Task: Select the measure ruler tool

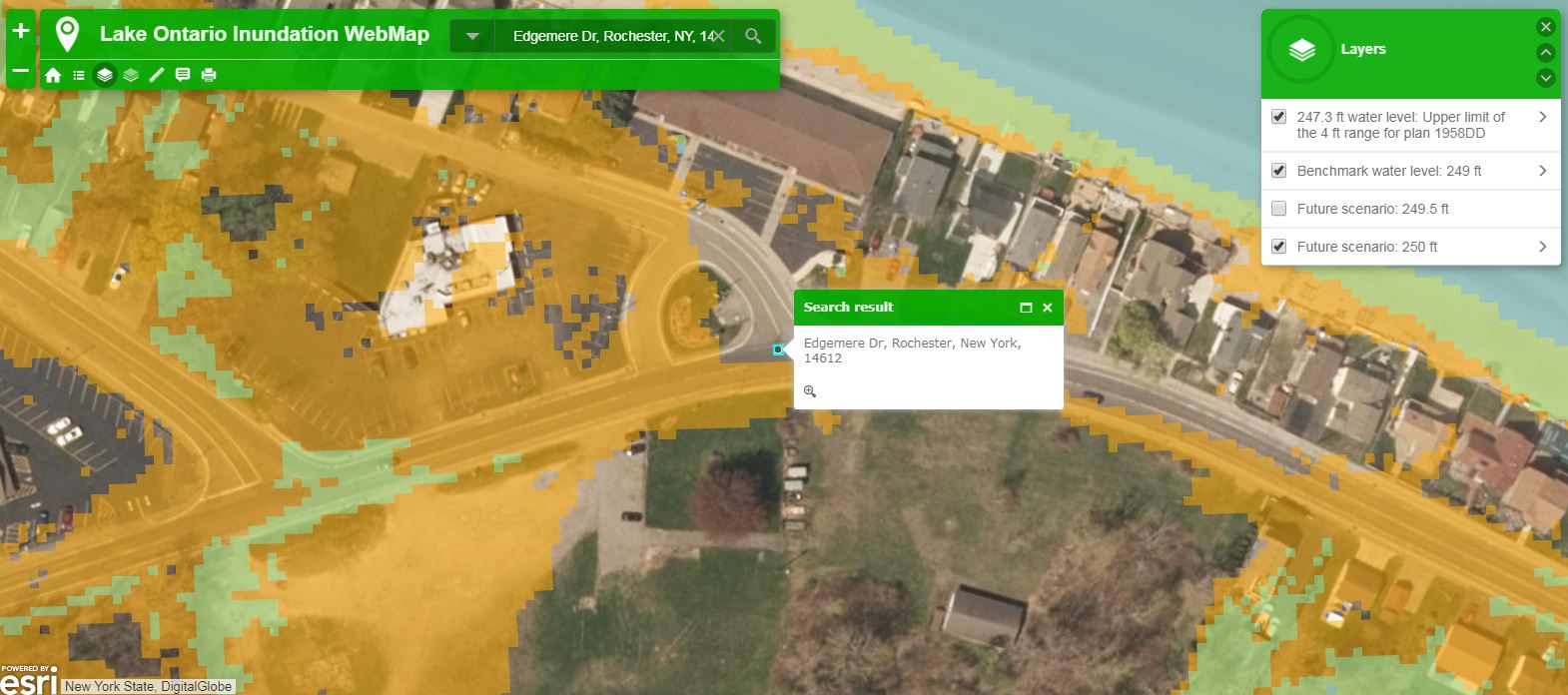Action: (157, 75)
